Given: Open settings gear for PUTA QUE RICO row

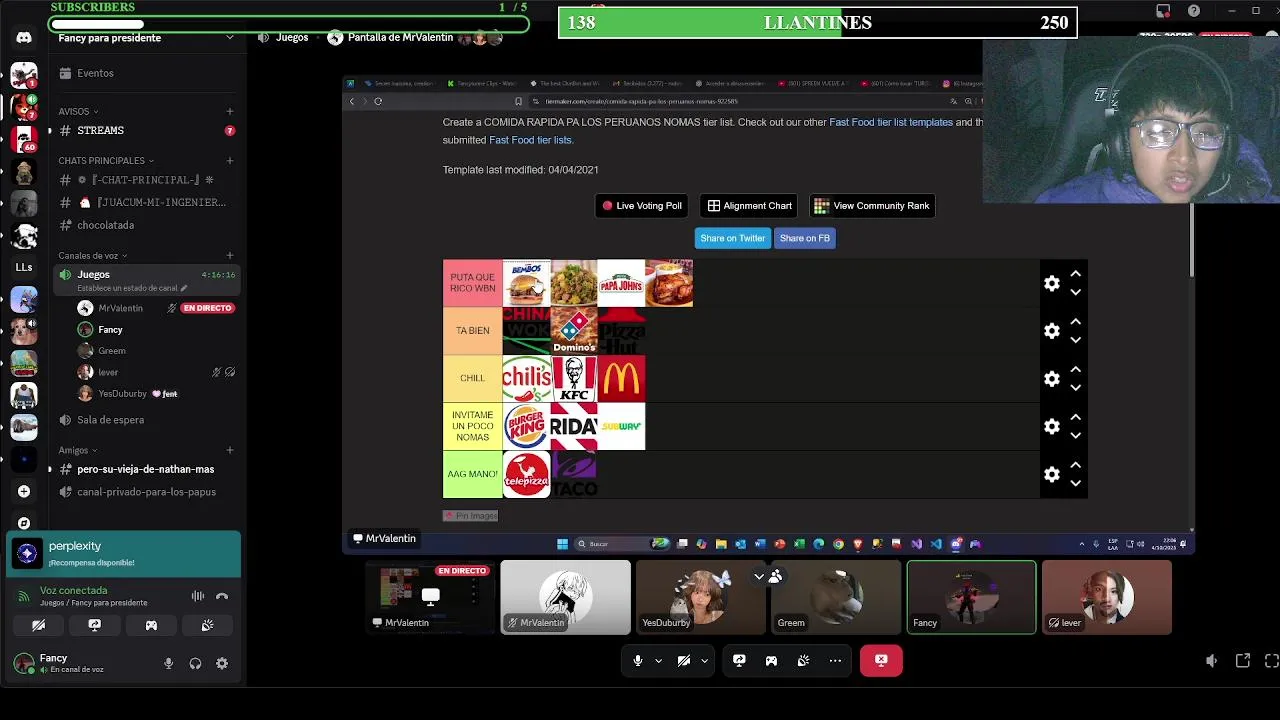Looking at the screenshot, I should [x=1052, y=284].
